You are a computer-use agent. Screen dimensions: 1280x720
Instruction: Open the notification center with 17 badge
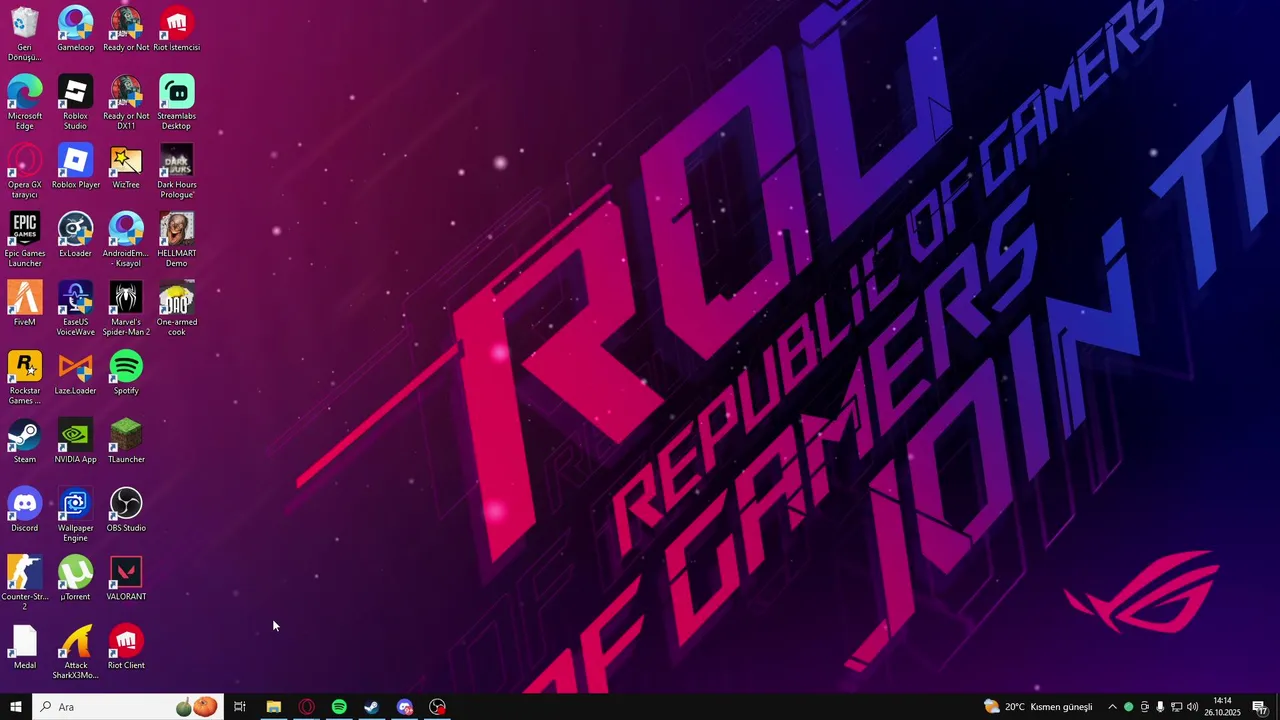1260,707
